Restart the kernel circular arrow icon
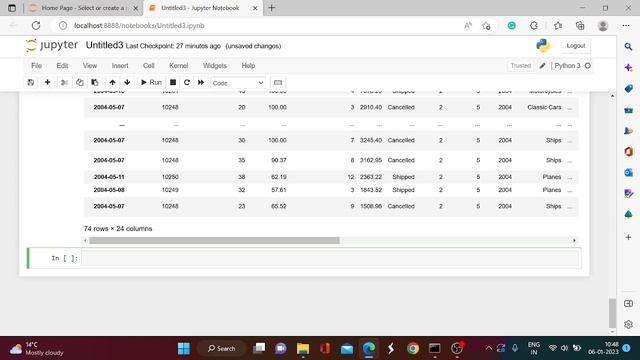640x360 pixels. (187, 82)
